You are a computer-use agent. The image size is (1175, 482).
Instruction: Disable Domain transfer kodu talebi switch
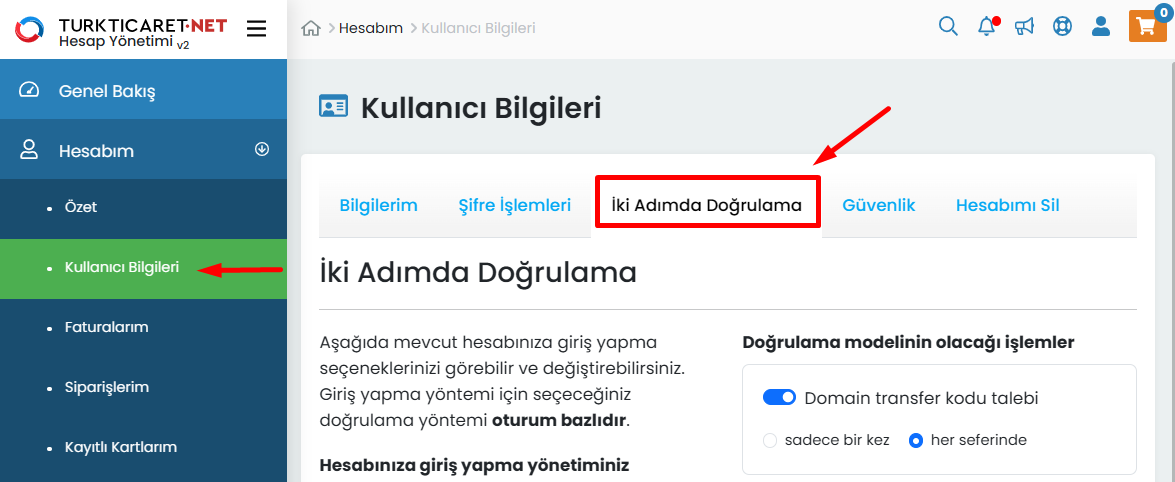click(779, 398)
